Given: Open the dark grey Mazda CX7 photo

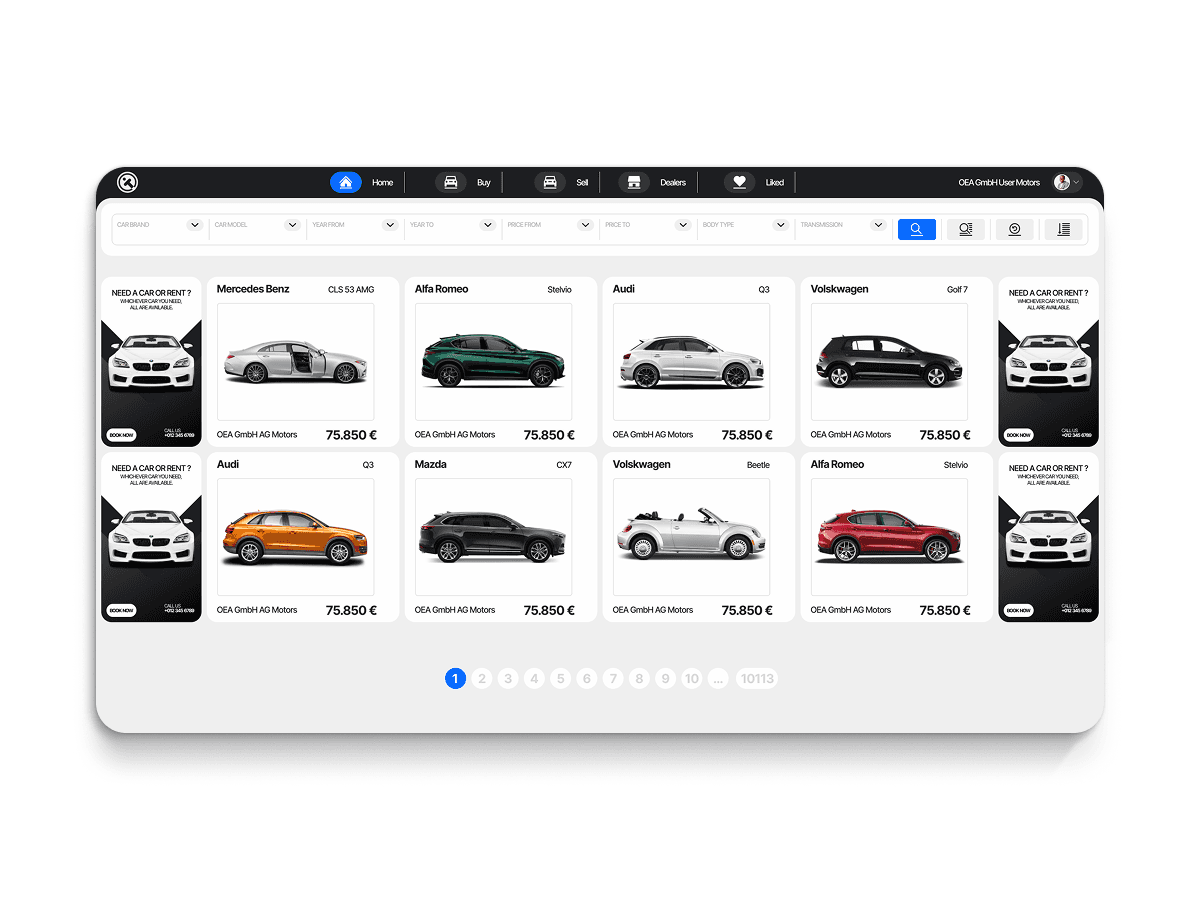Looking at the screenshot, I should (x=494, y=537).
